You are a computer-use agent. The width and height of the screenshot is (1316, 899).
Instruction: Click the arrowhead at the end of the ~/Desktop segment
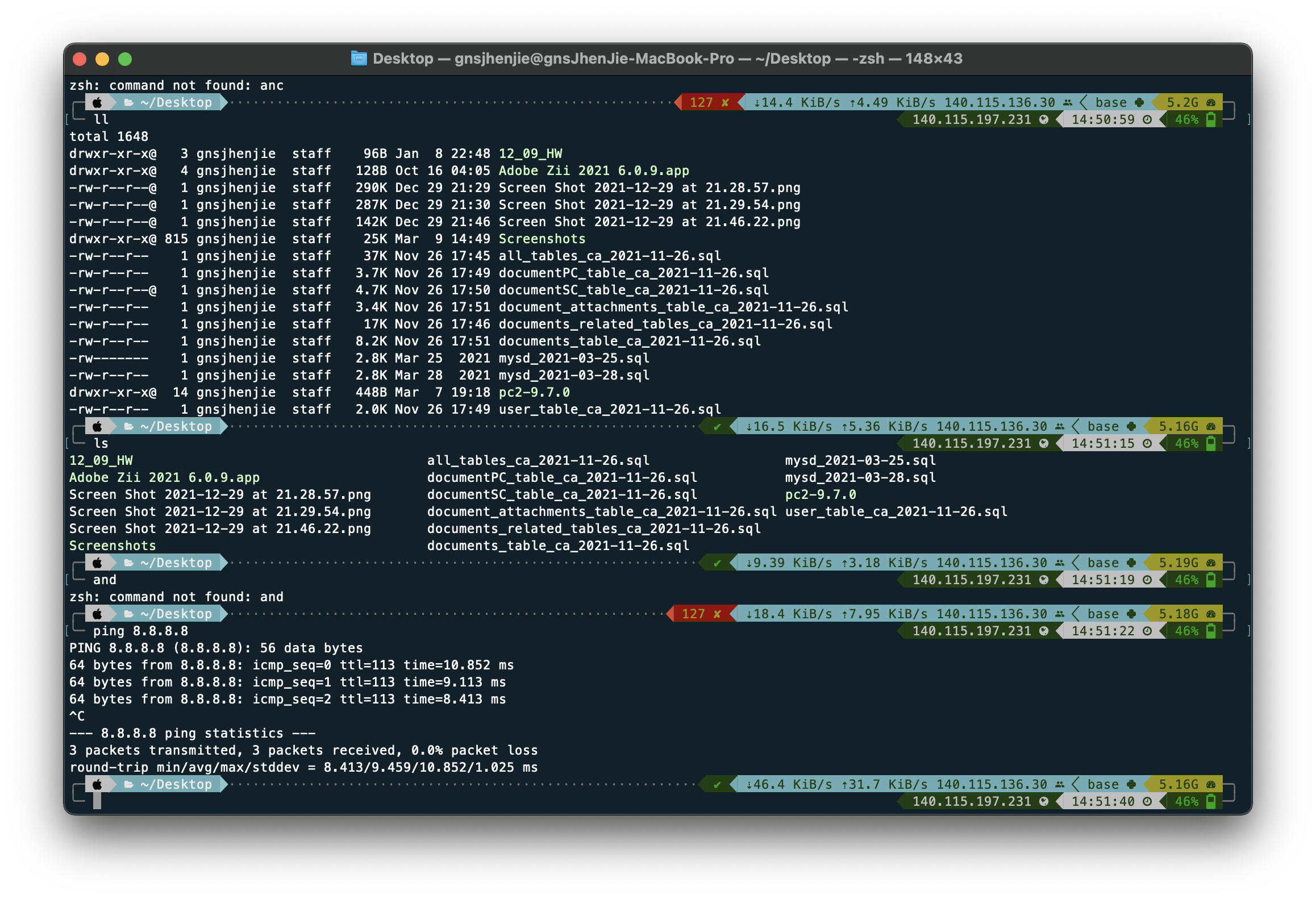tap(223, 102)
